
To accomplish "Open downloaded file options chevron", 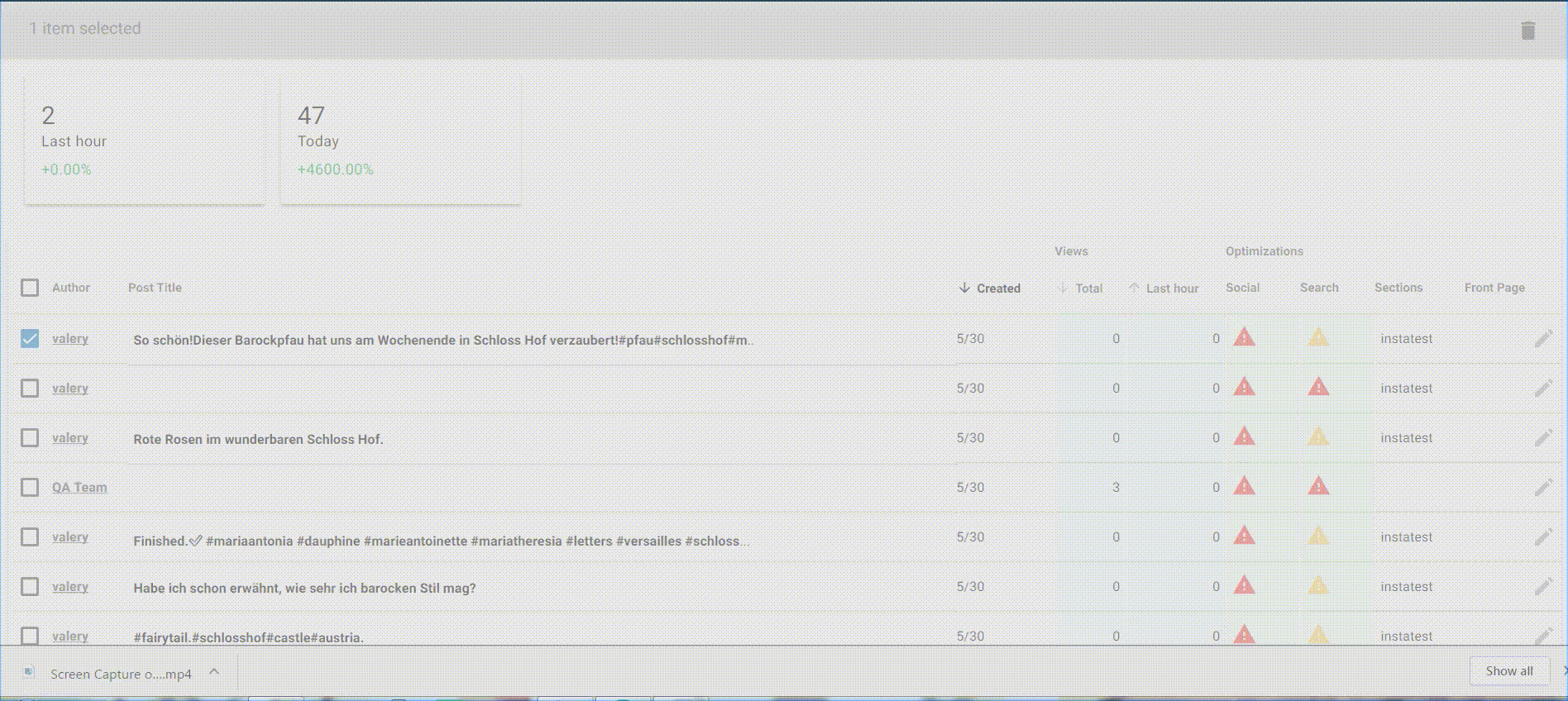I will 214,672.
